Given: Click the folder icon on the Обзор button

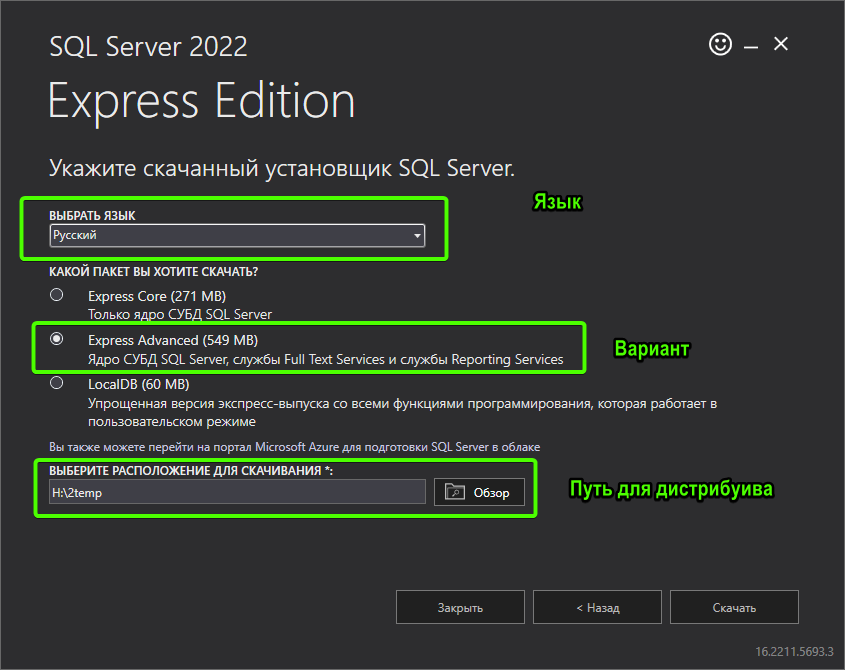Looking at the screenshot, I should click(x=455, y=492).
